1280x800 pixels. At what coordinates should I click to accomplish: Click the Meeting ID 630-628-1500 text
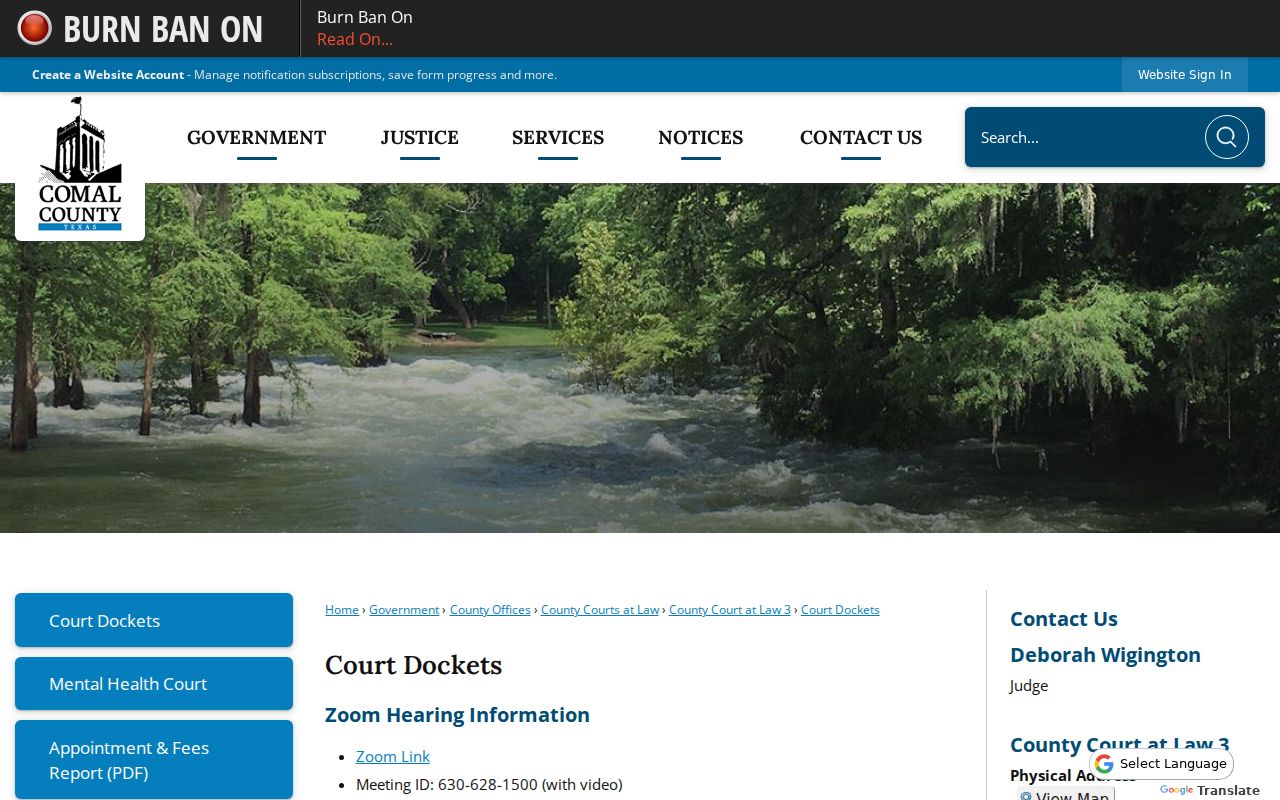(489, 785)
